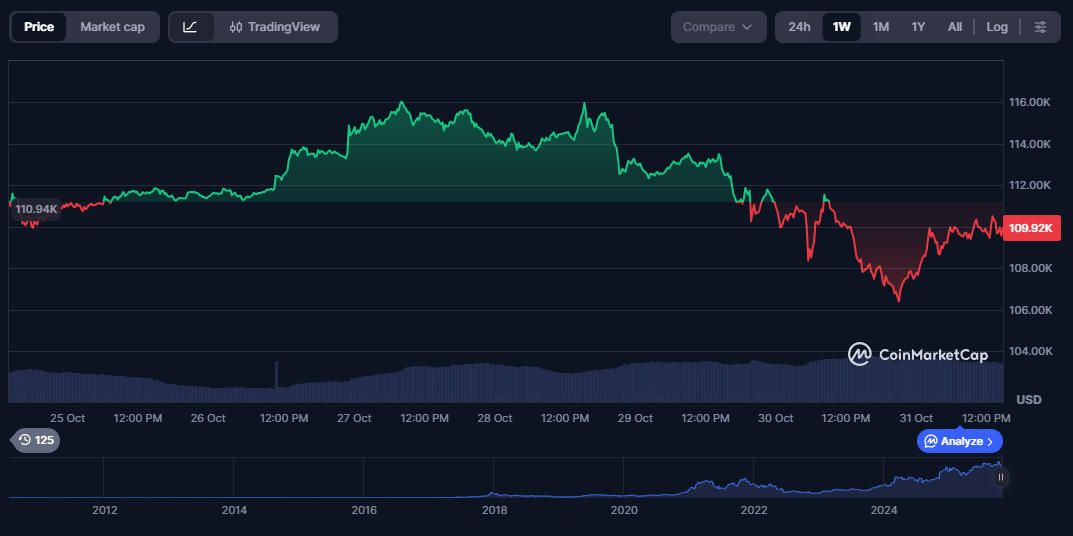Click the red 109.92K current price label

tap(1031, 228)
